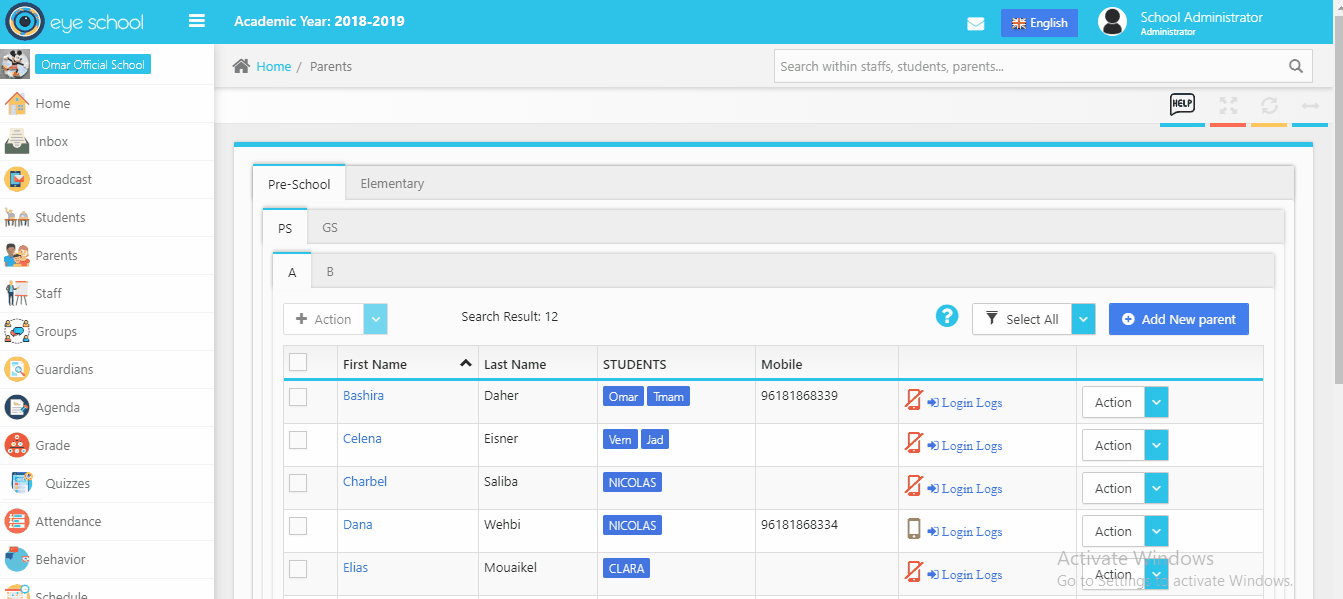This screenshot has height=599, width=1343.
Task: Click the magnifier search icon
Action: click(x=1296, y=67)
